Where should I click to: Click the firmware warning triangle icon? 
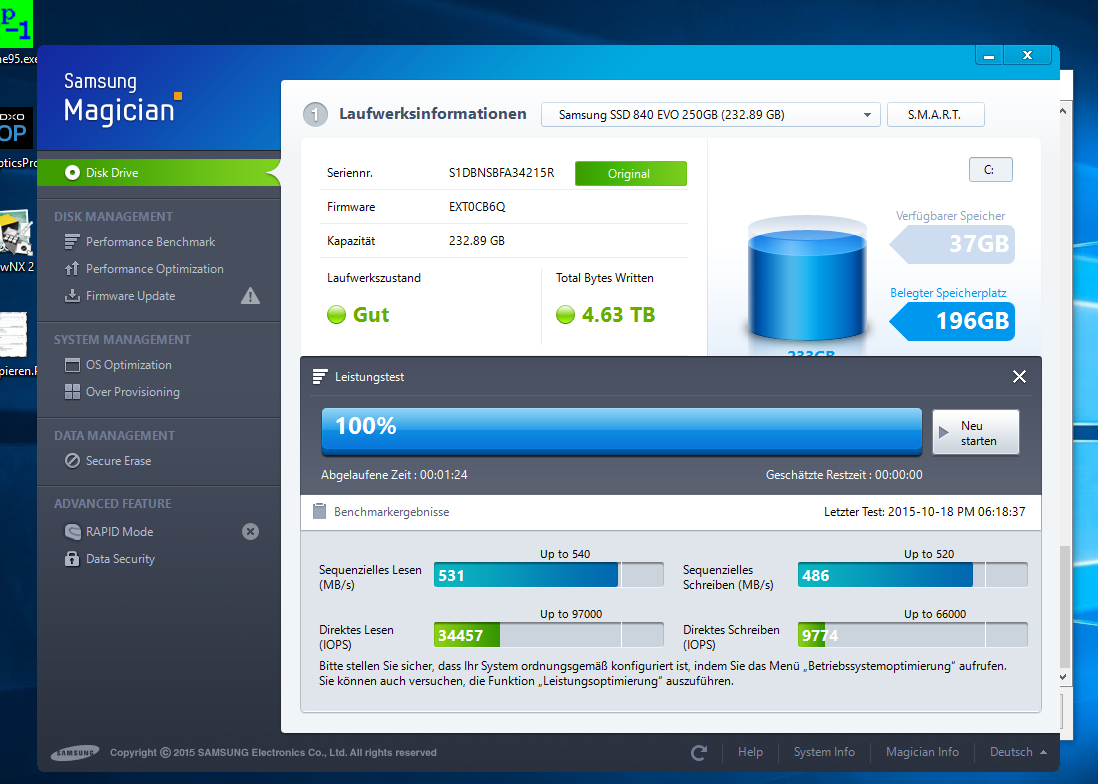click(x=250, y=296)
